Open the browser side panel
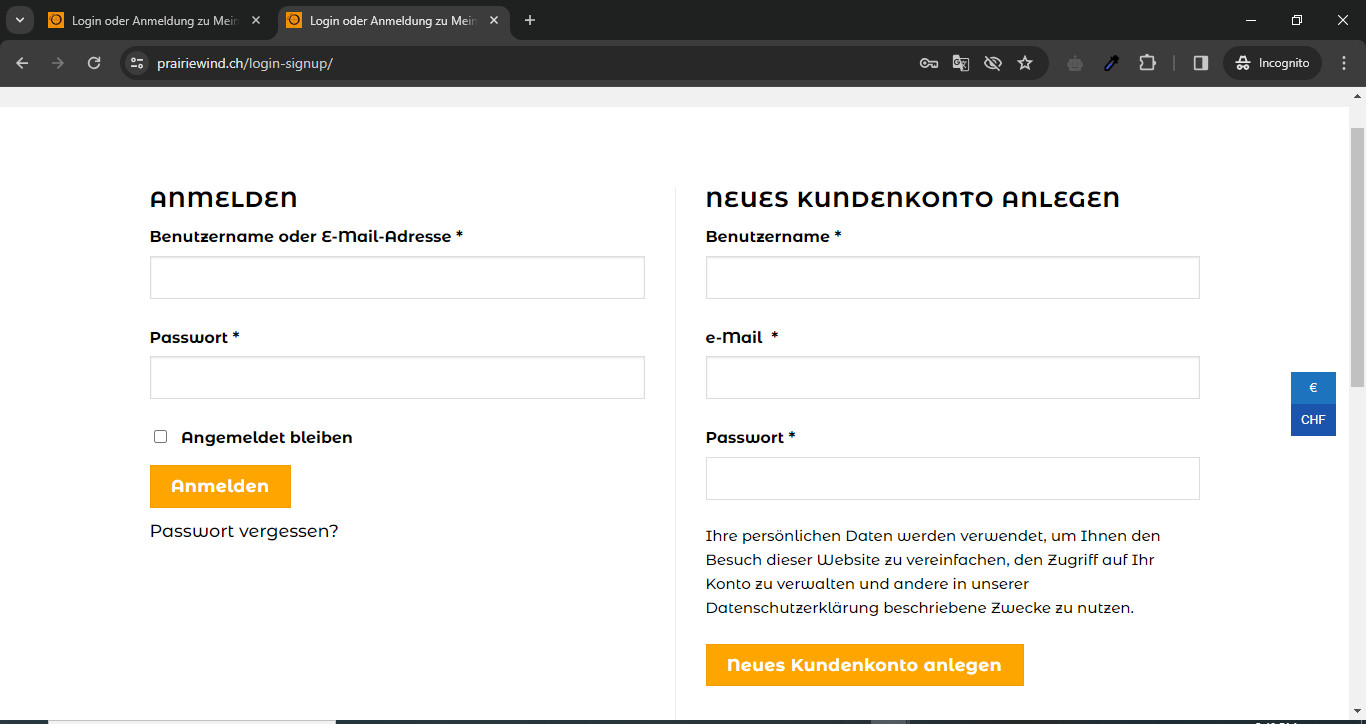 tap(1201, 63)
